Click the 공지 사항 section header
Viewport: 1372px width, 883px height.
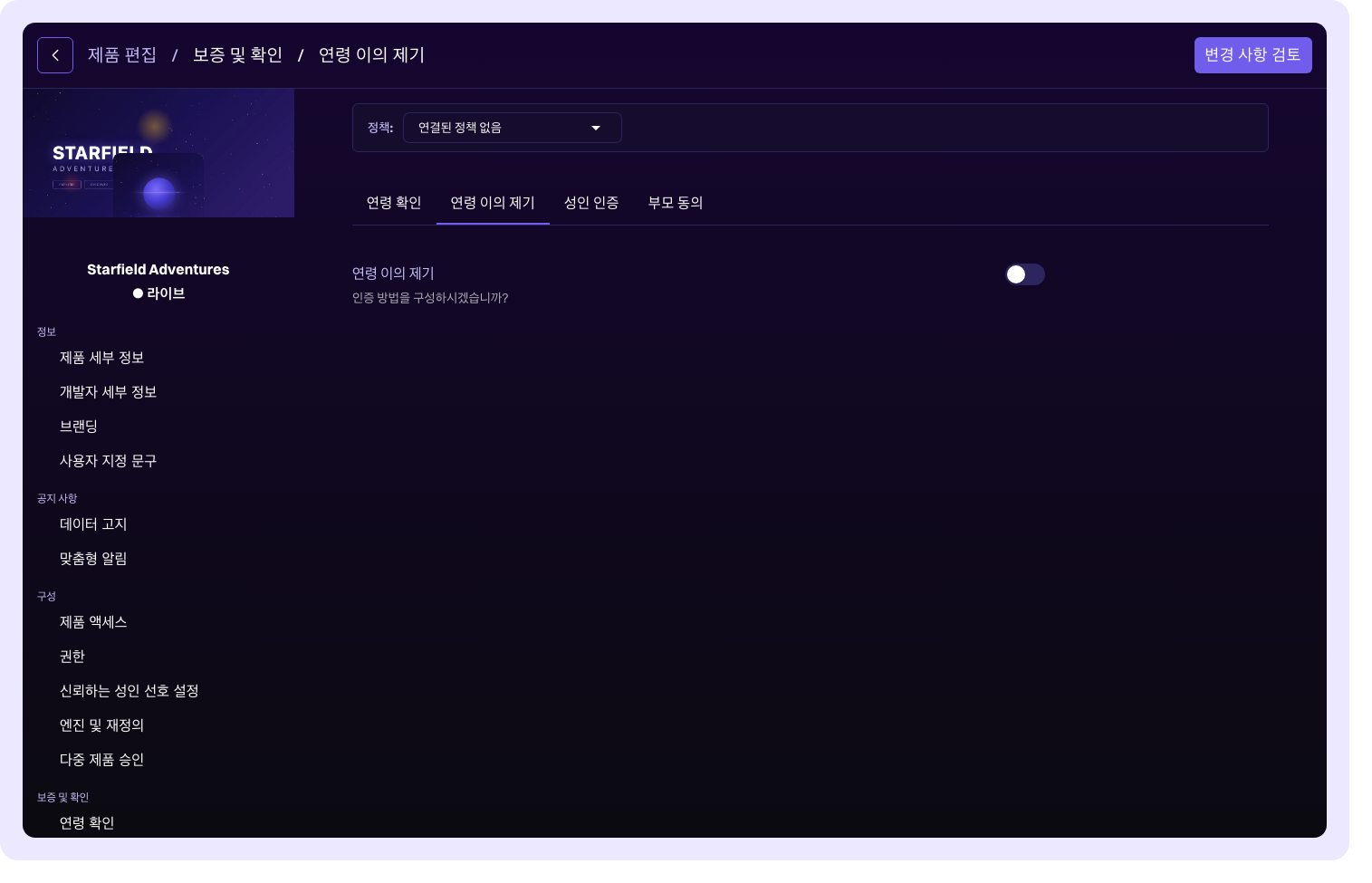click(x=57, y=499)
